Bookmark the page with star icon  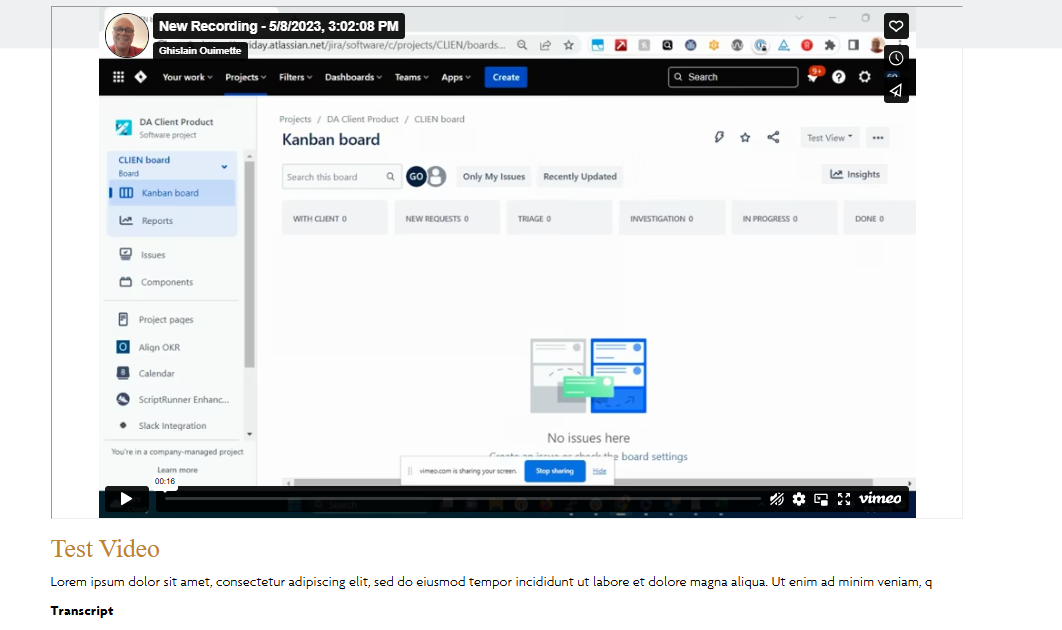[569, 45]
